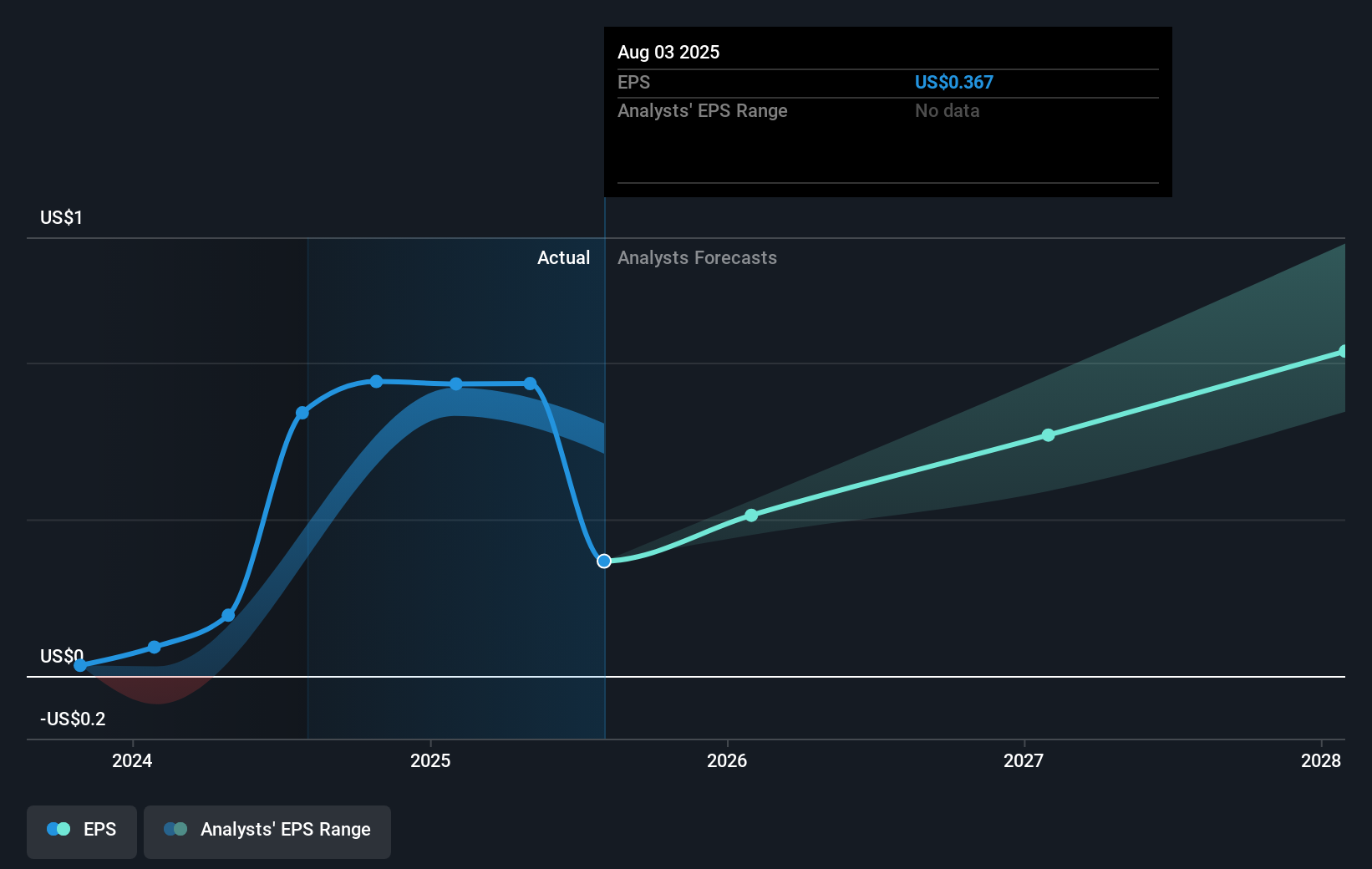Click the 2027 forecast EPS data point
Viewport: 1372px width, 869px height.
click(1048, 435)
